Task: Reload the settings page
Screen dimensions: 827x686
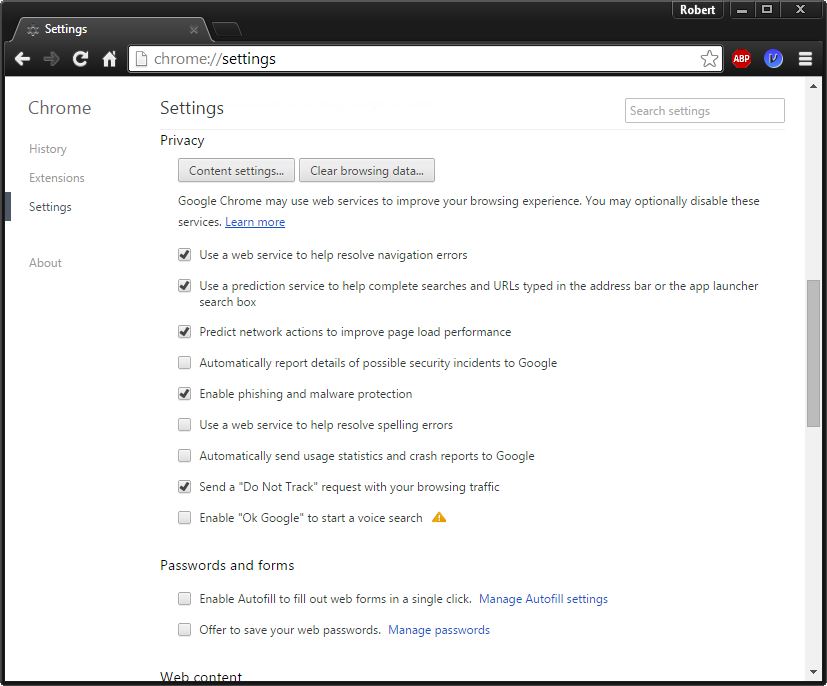Action: pyautogui.click(x=80, y=59)
